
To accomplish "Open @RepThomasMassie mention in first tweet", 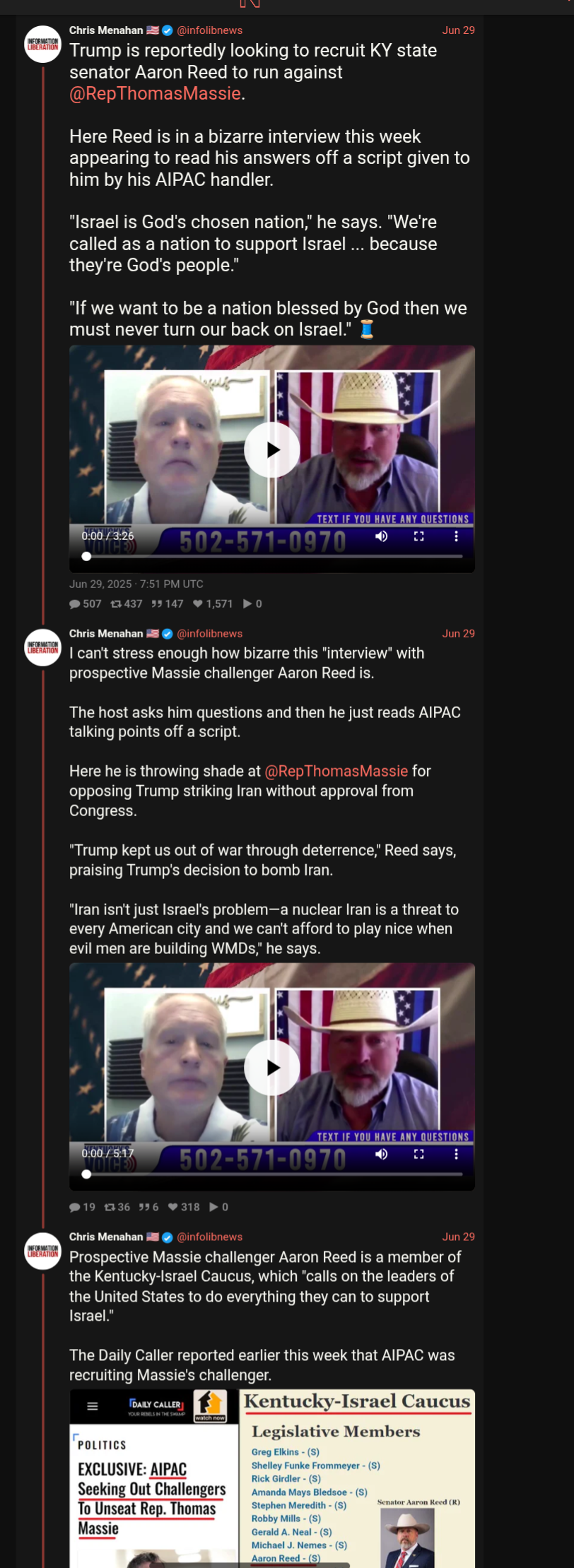I will tap(155, 94).
